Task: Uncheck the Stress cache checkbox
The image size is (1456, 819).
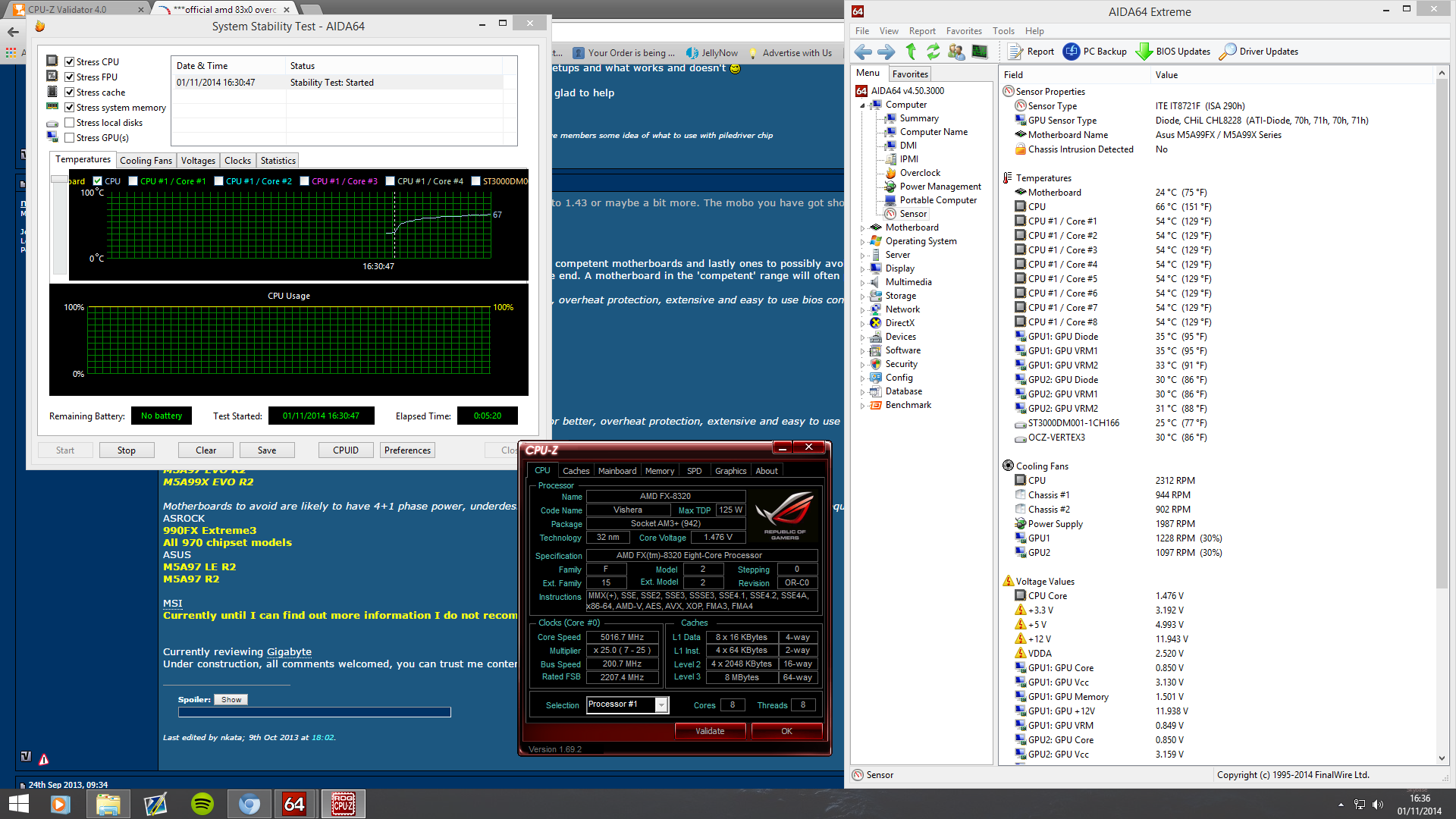Action: click(x=70, y=93)
